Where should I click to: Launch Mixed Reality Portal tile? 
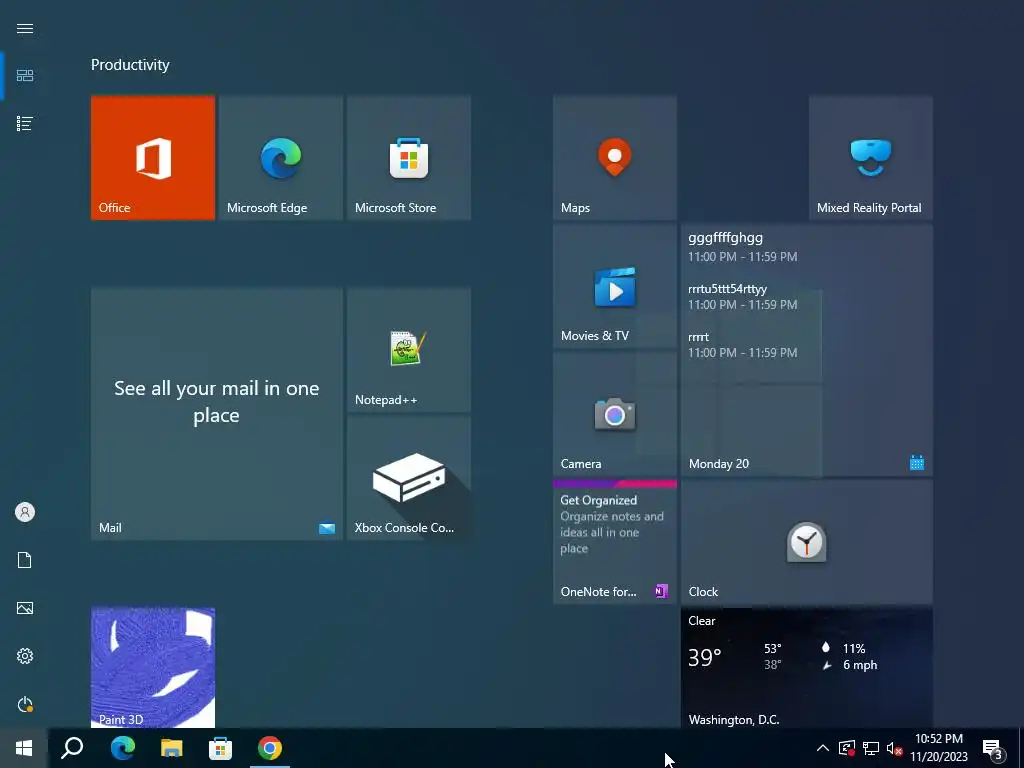871,157
